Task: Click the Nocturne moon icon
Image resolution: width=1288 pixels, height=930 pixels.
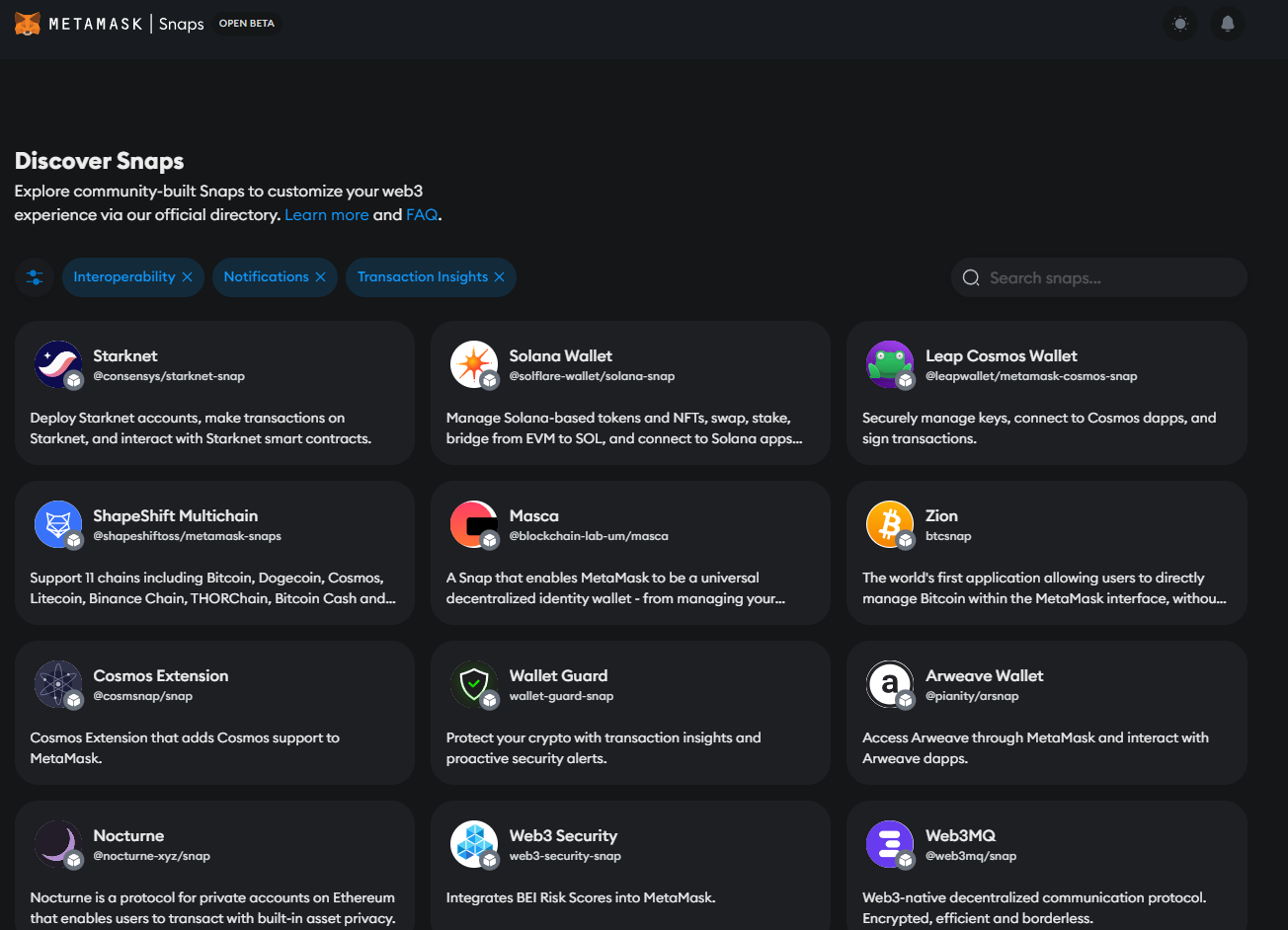Action: click(x=57, y=844)
